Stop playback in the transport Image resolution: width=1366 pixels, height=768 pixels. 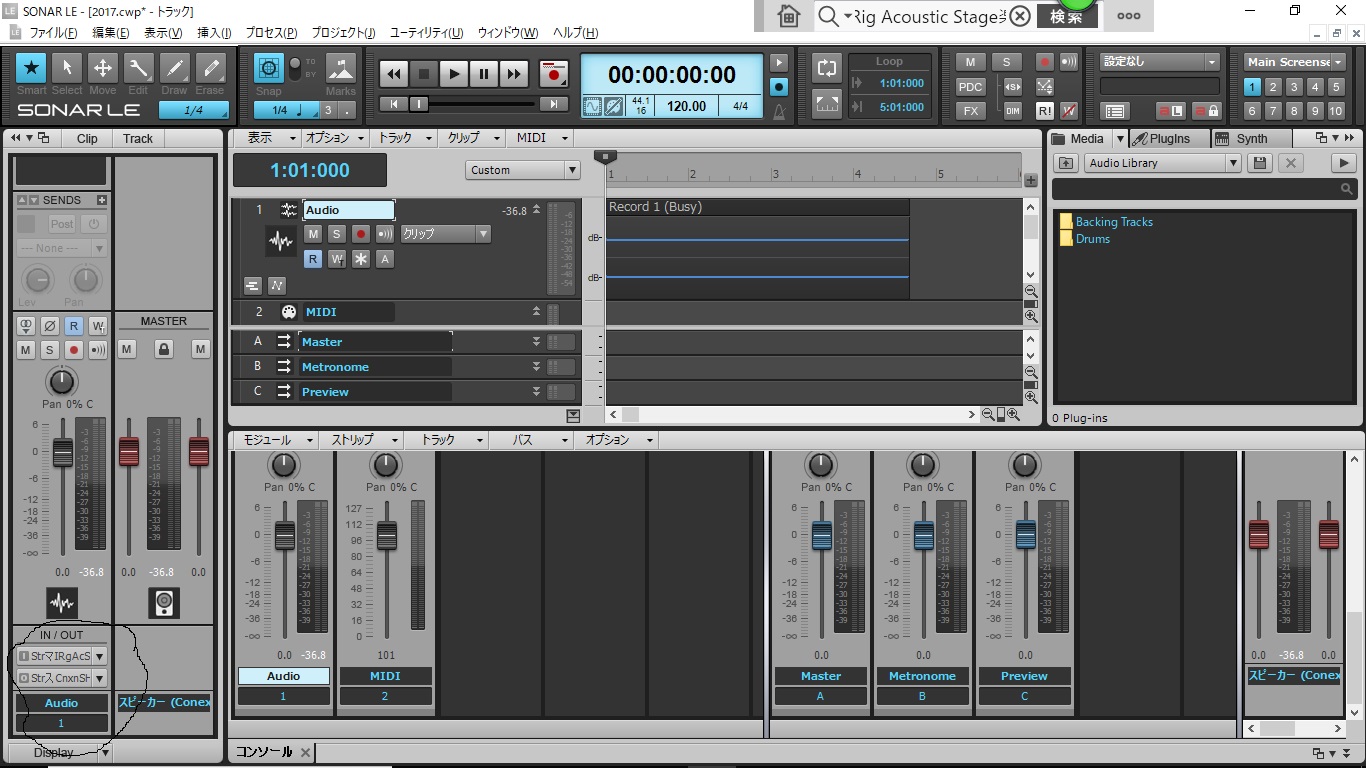point(424,73)
